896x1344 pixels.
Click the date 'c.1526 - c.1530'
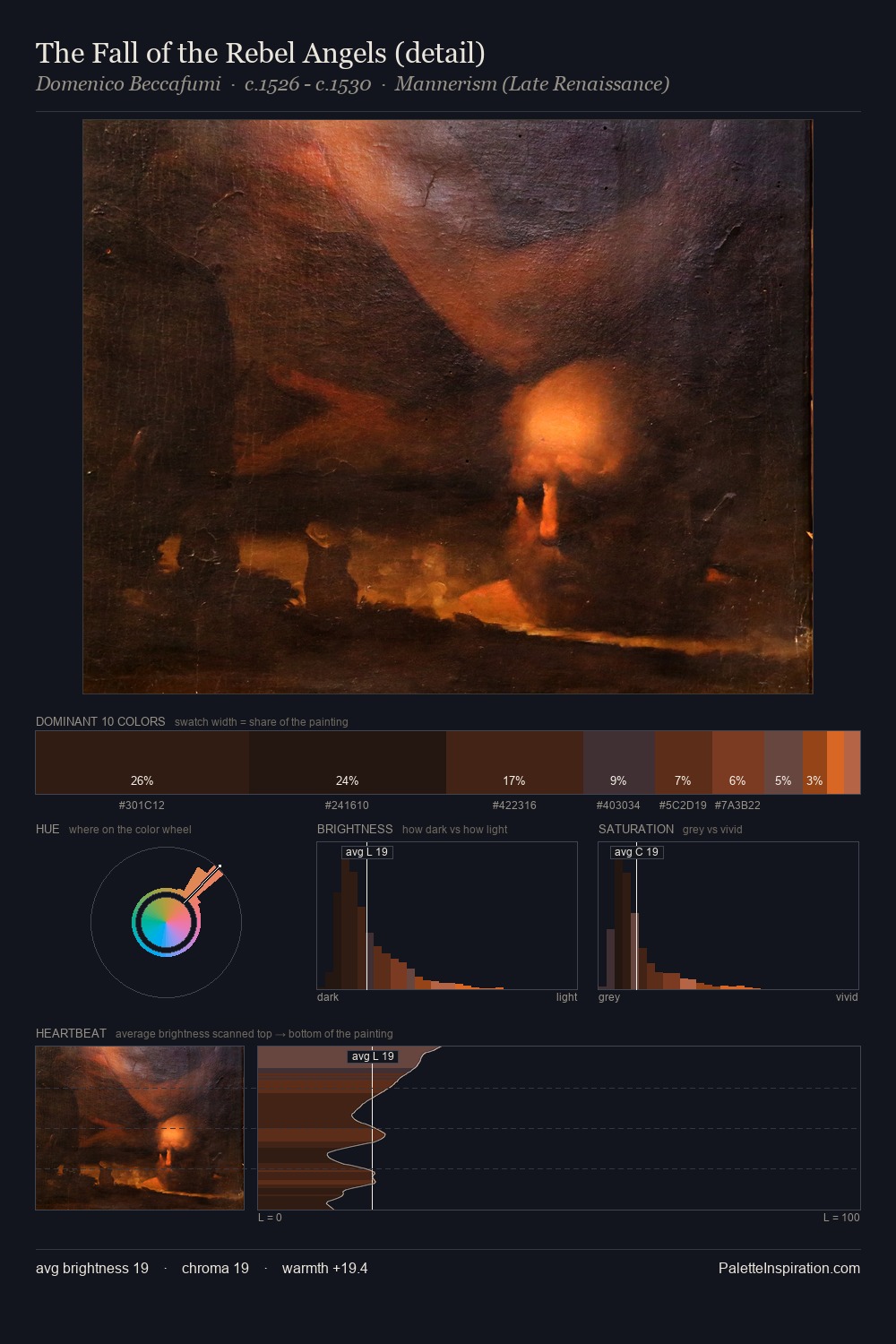point(307,84)
